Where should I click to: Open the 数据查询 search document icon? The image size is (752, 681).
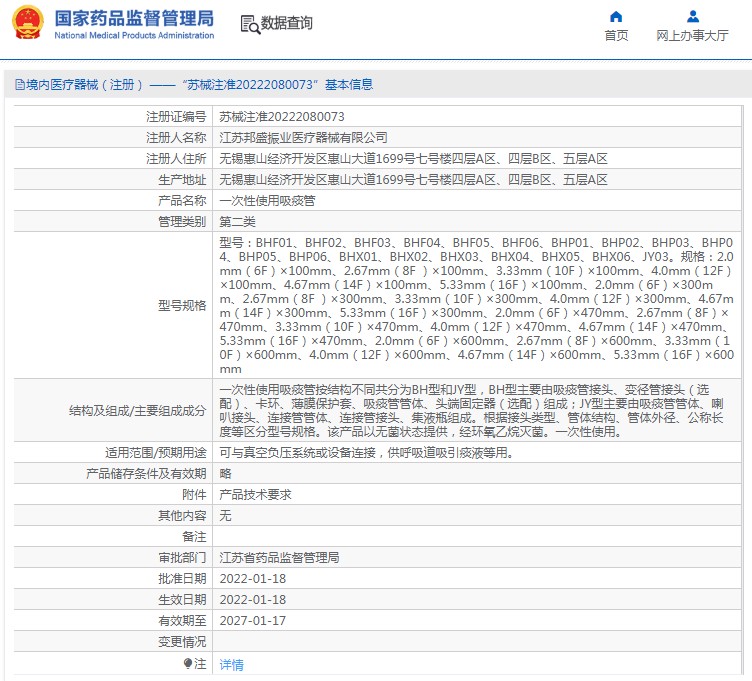point(249,24)
